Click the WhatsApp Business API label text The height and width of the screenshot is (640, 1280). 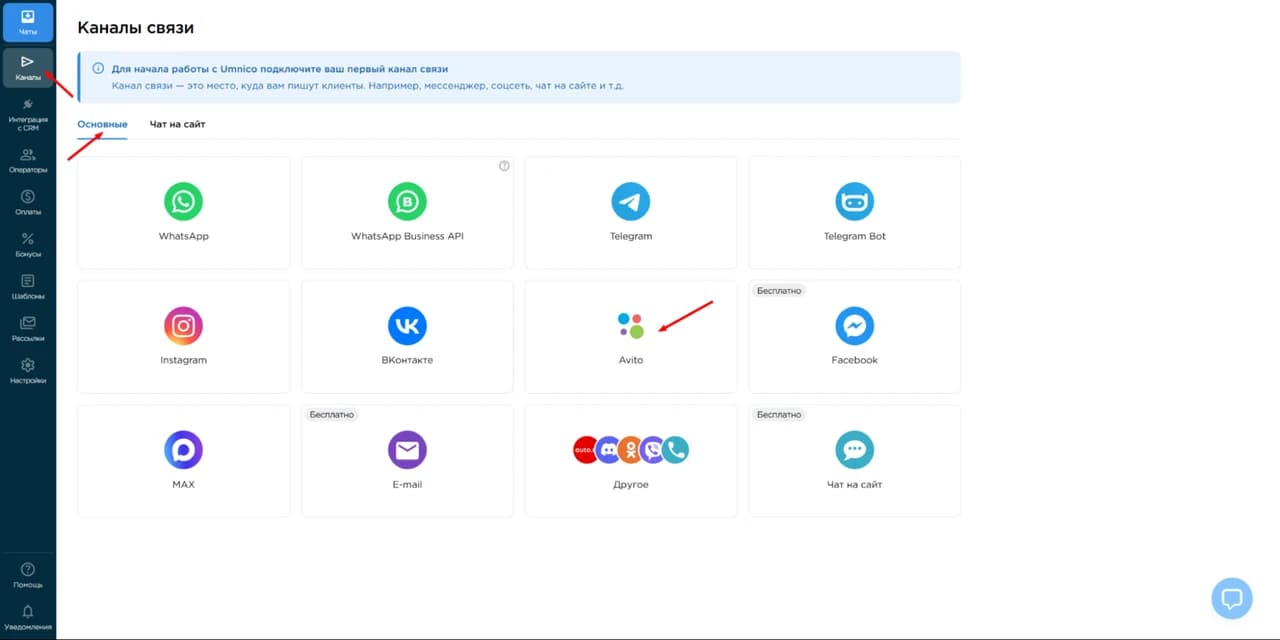[407, 236]
